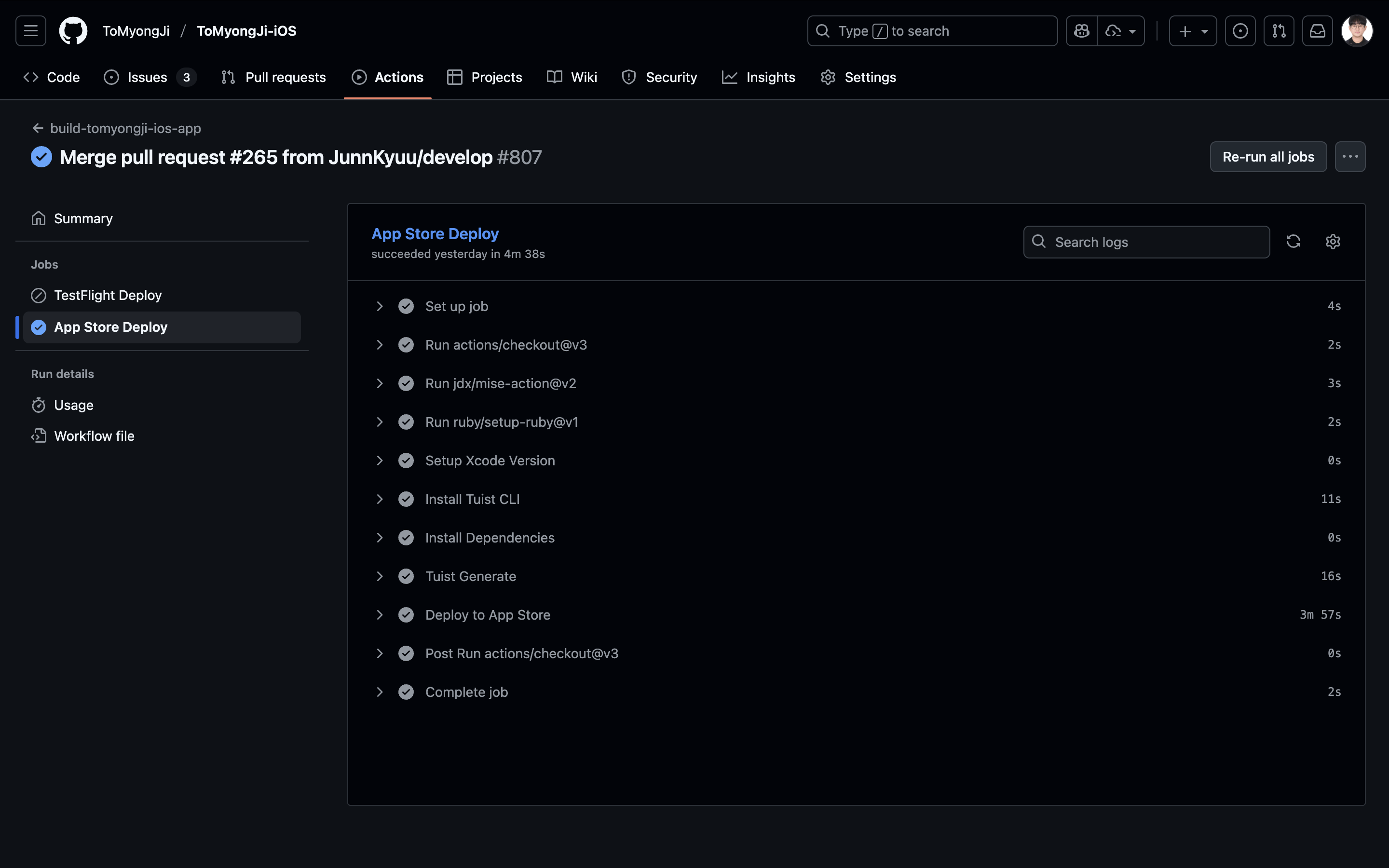Switch to the Insights tab
Image resolution: width=1389 pixels, height=868 pixels.
pos(759,78)
